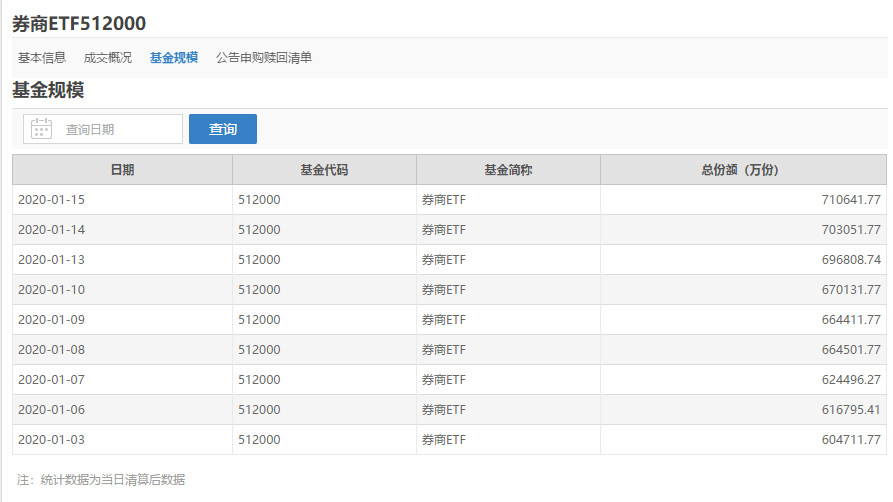
Task: Switch to the 成交概况 tab
Action: tap(108, 58)
